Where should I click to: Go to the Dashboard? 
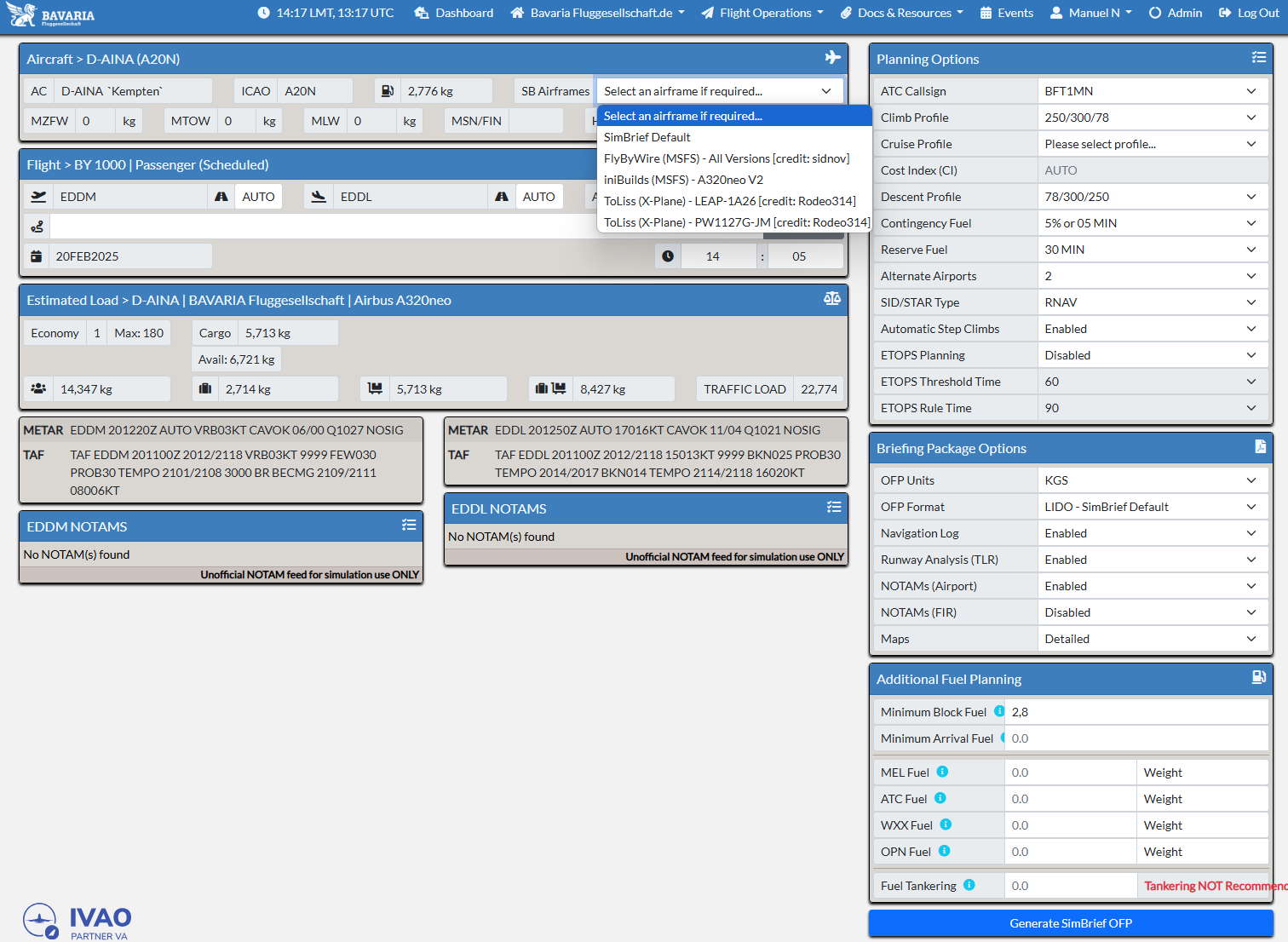(x=454, y=13)
